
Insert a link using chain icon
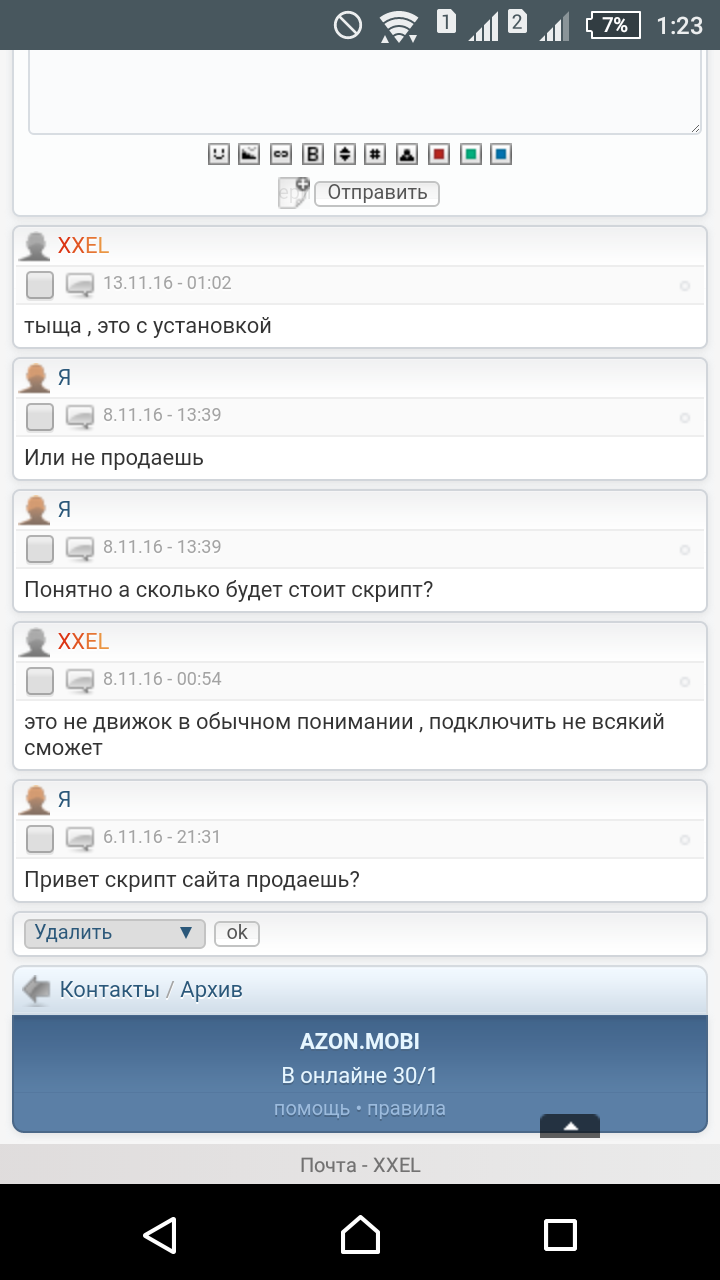[281, 154]
